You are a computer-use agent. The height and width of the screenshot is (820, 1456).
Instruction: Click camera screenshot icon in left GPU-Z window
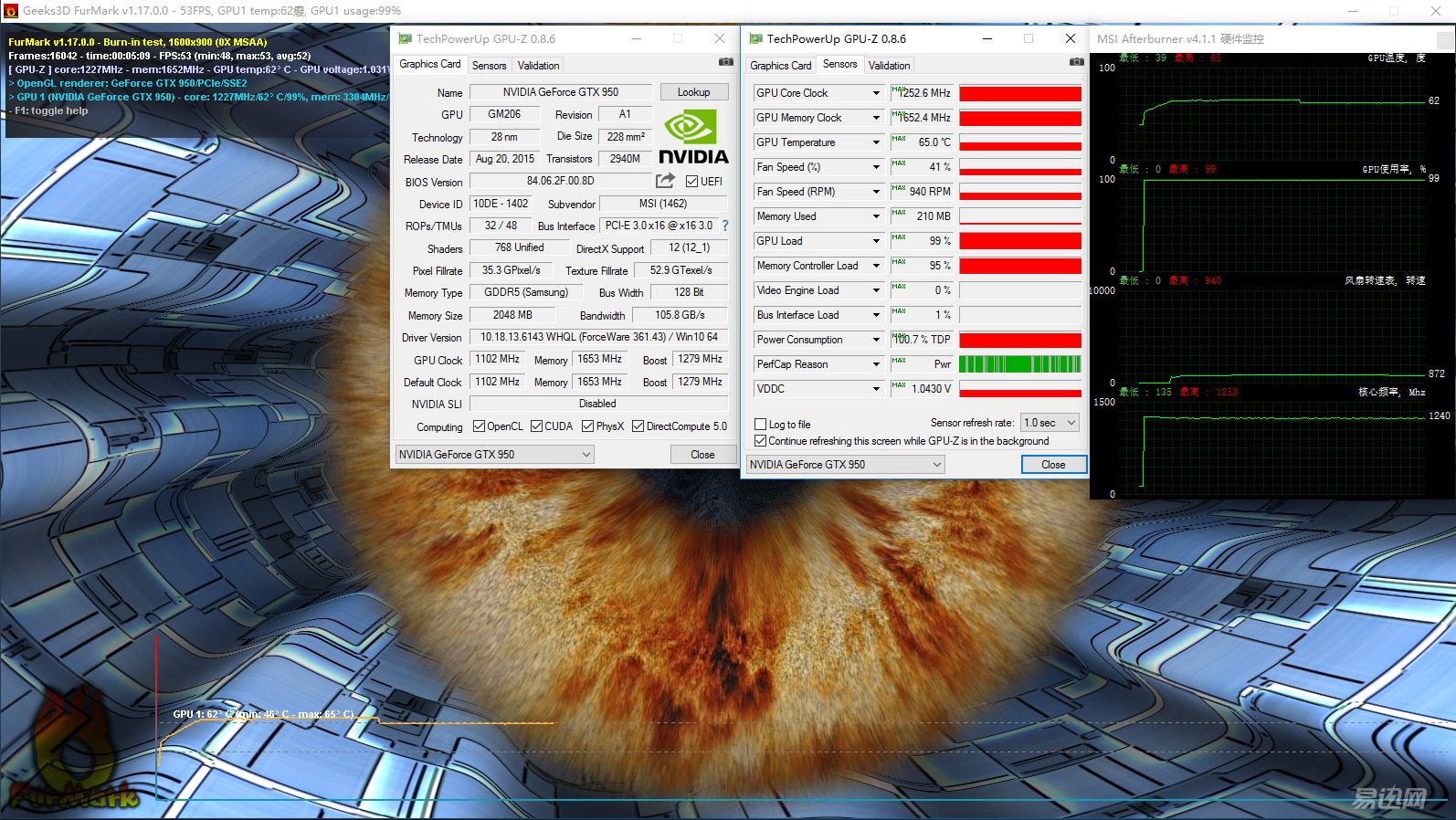pos(725,62)
